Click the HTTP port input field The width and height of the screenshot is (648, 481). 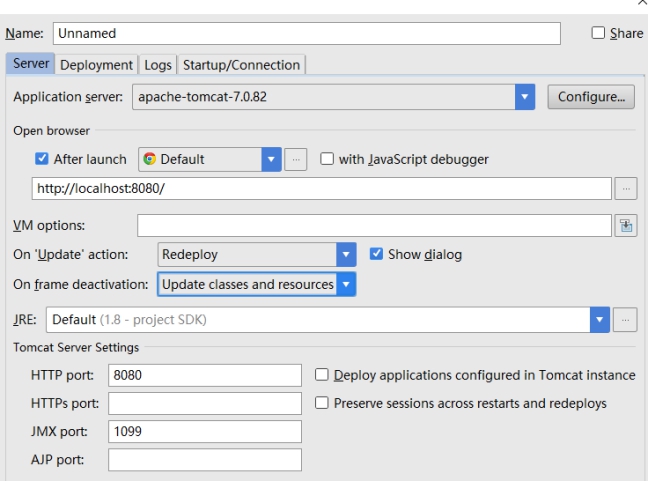[205, 376]
